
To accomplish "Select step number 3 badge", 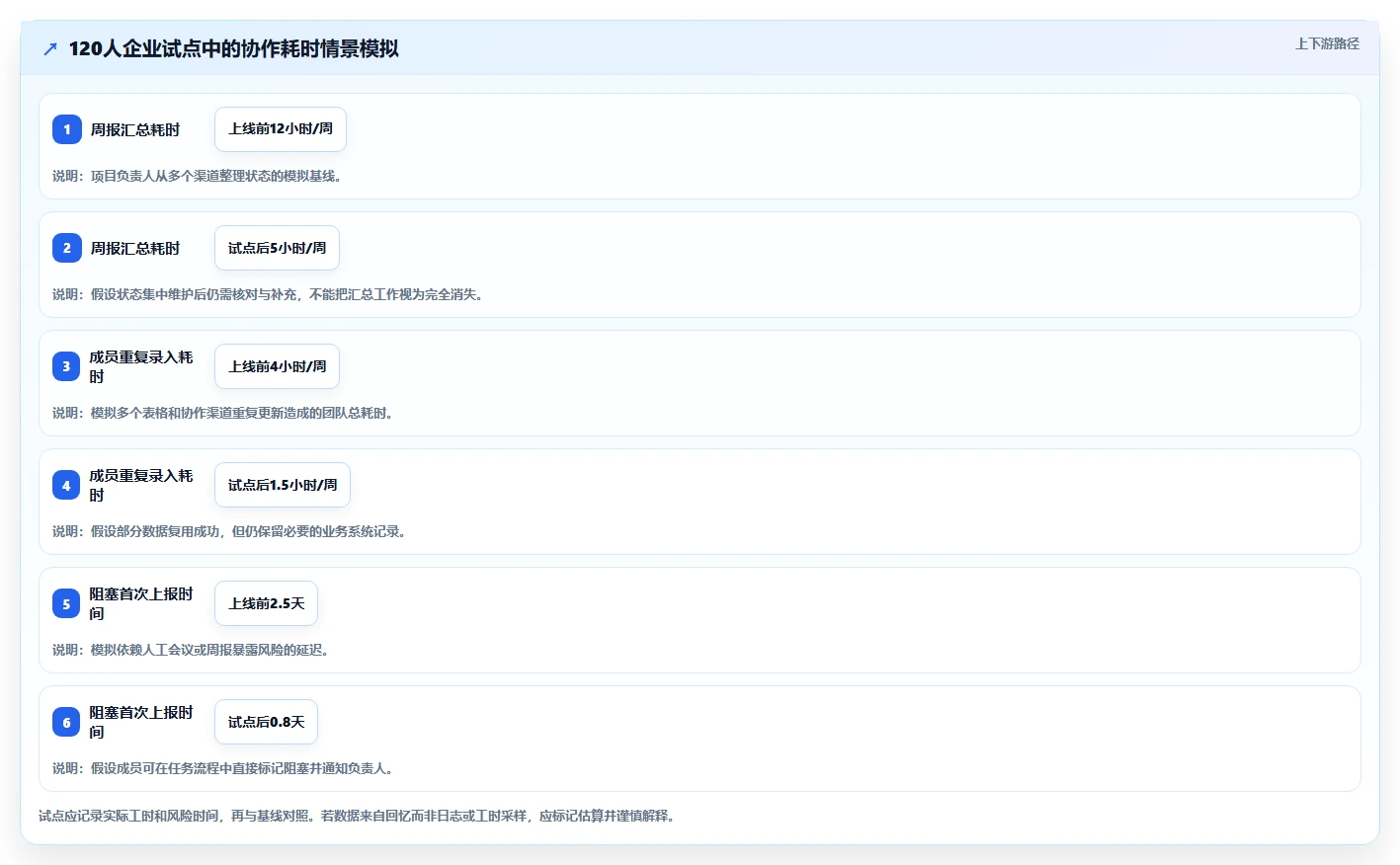I will (x=66, y=366).
